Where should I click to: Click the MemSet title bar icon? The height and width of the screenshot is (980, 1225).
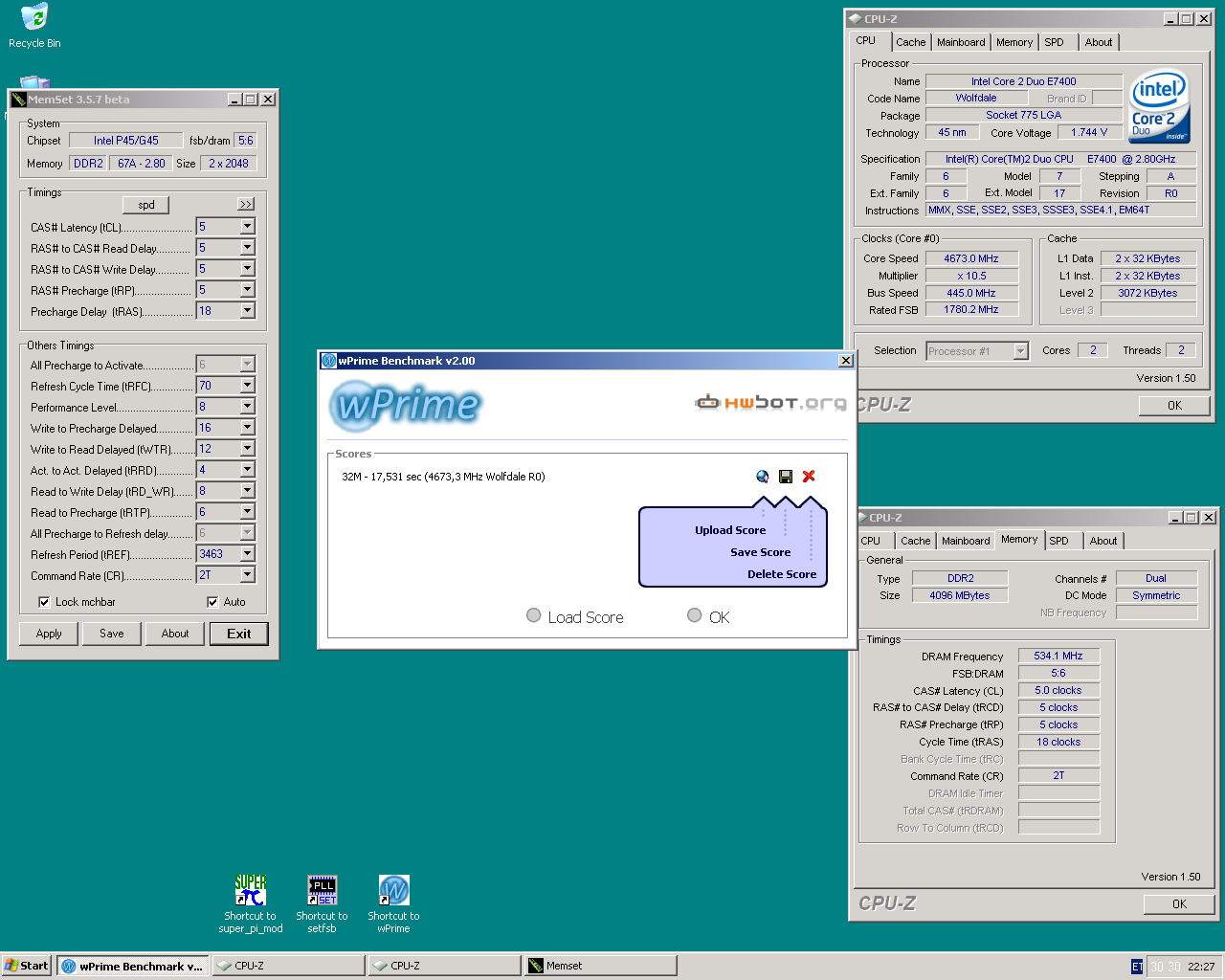click(18, 100)
